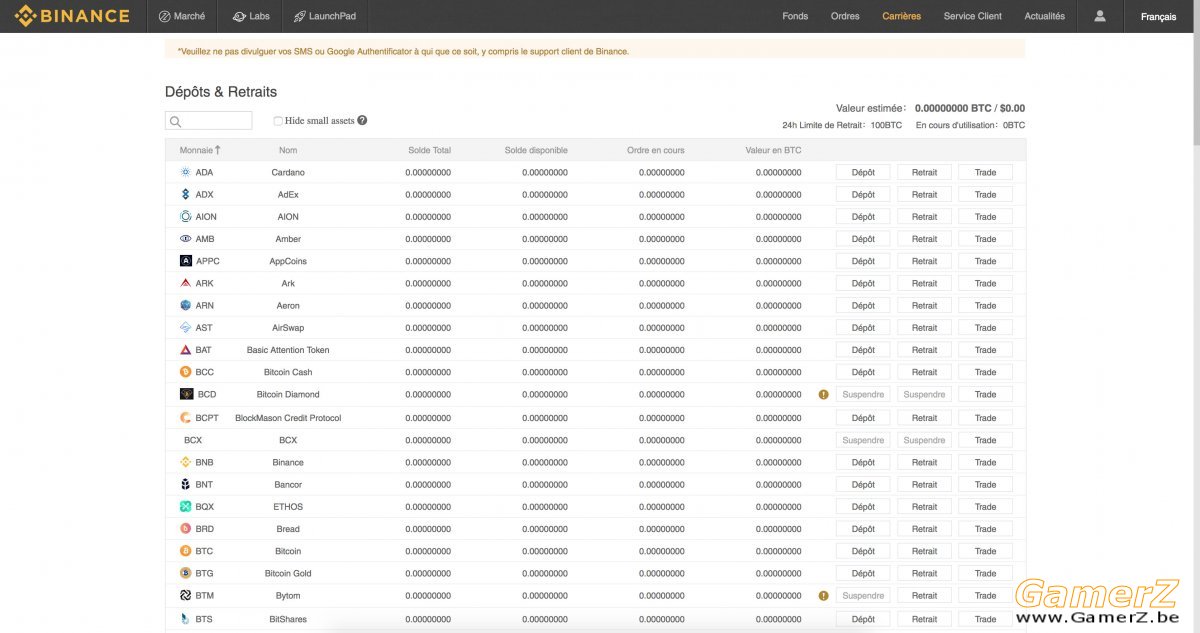Click the warning icon in Bytom row
The height and width of the screenshot is (633, 1200).
[x=824, y=595]
